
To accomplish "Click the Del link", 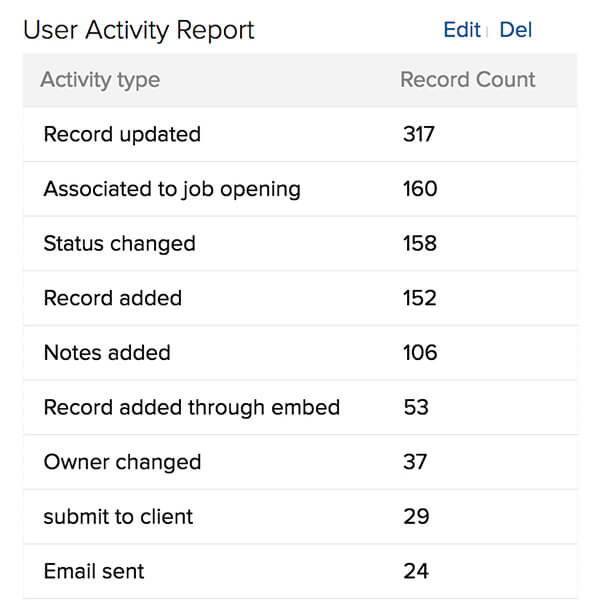I will 515,30.
